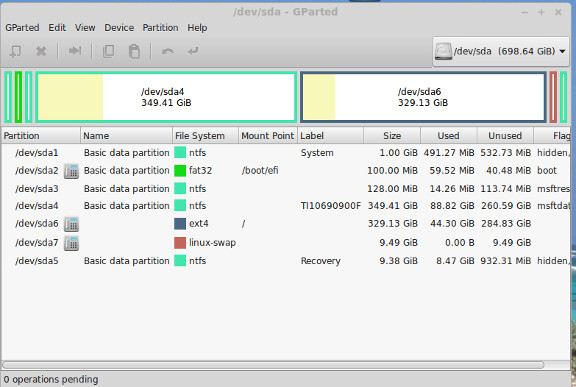Open the GParted menu
The height and width of the screenshot is (387, 576).
pyautogui.click(x=22, y=28)
